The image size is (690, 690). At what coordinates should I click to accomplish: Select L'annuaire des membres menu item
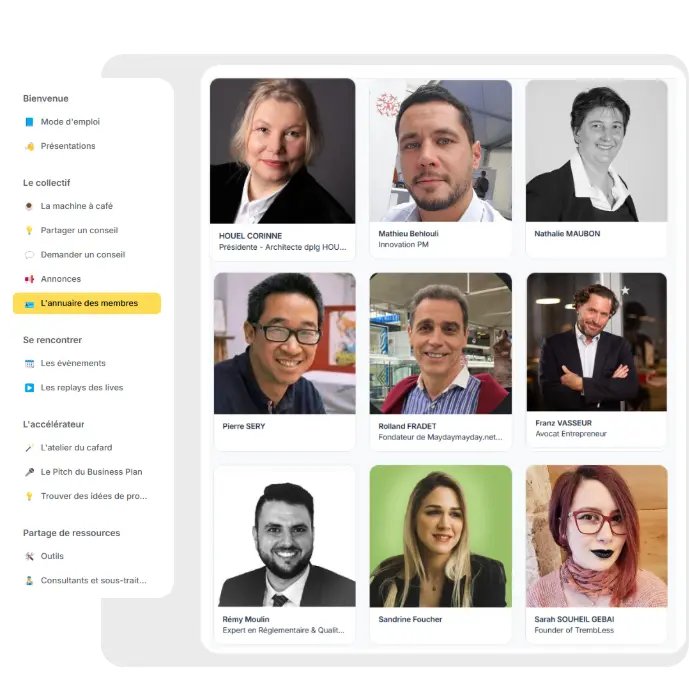87,303
